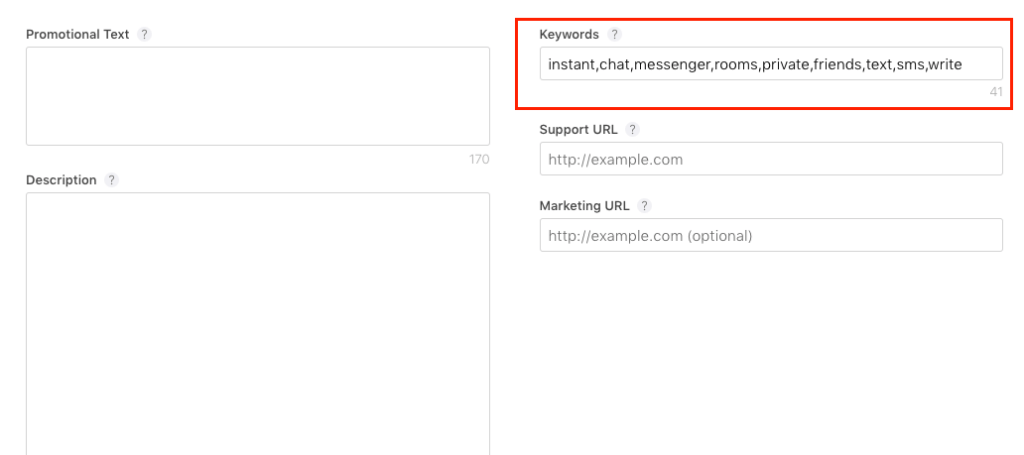Click the word "instant" in Keywords
The image size is (1024, 455).
coord(571,64)
